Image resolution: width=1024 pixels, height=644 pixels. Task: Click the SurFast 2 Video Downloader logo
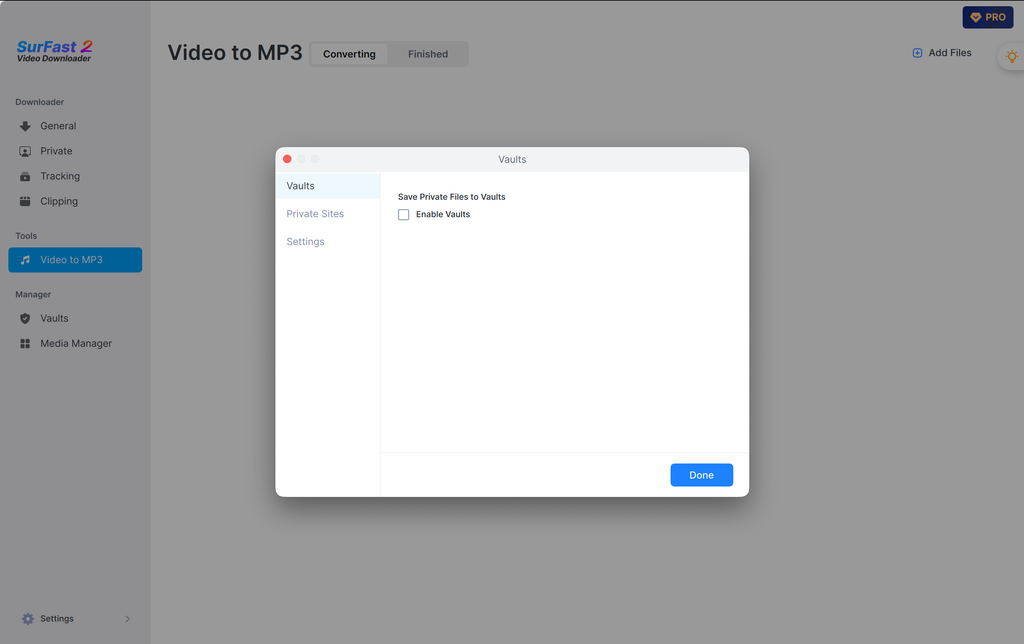click(x=54, y=51)
